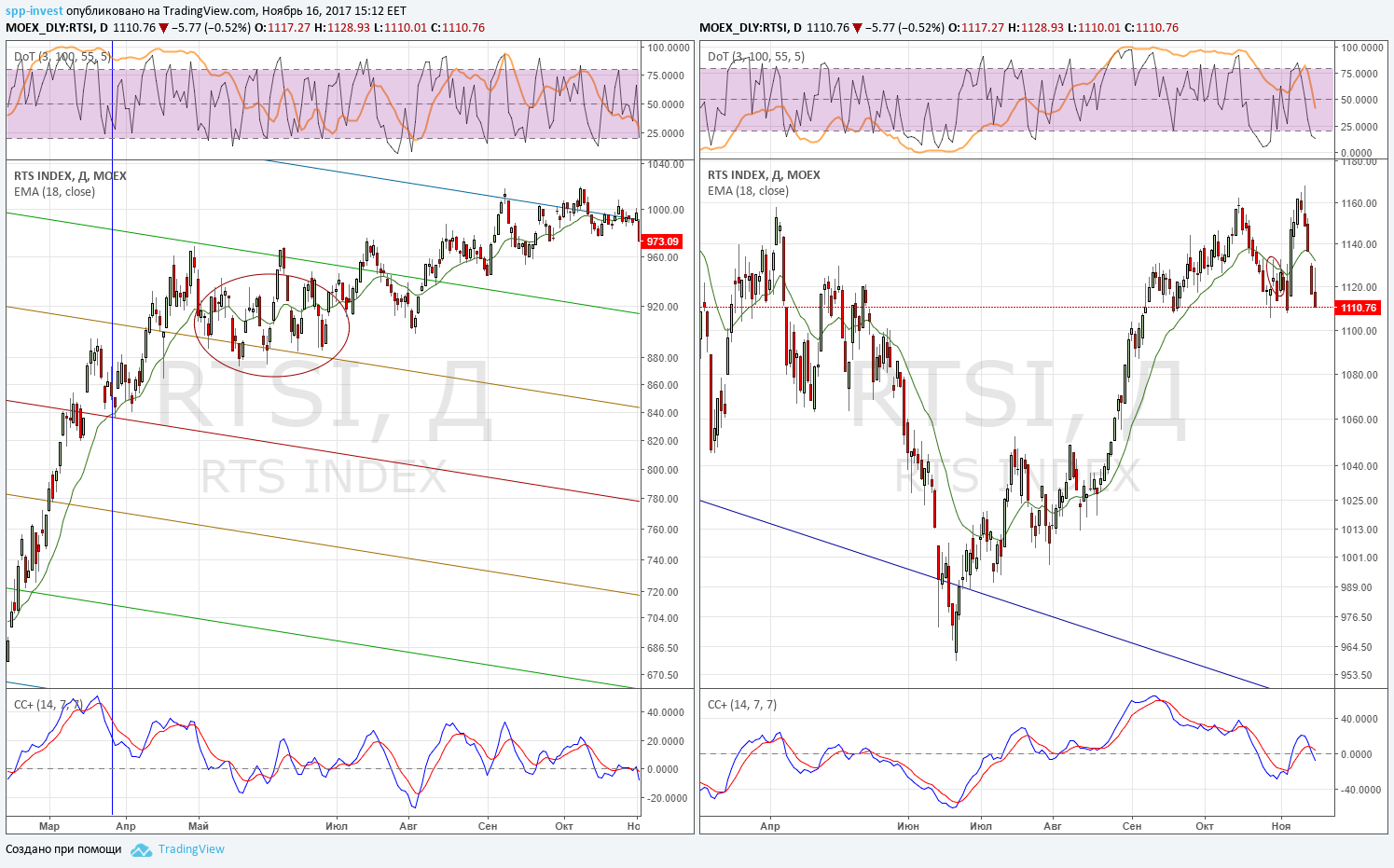This screenshot has width=1394, height=868.
Task: Click RTS INDEX title in left chart
Action: click(70, 176)
